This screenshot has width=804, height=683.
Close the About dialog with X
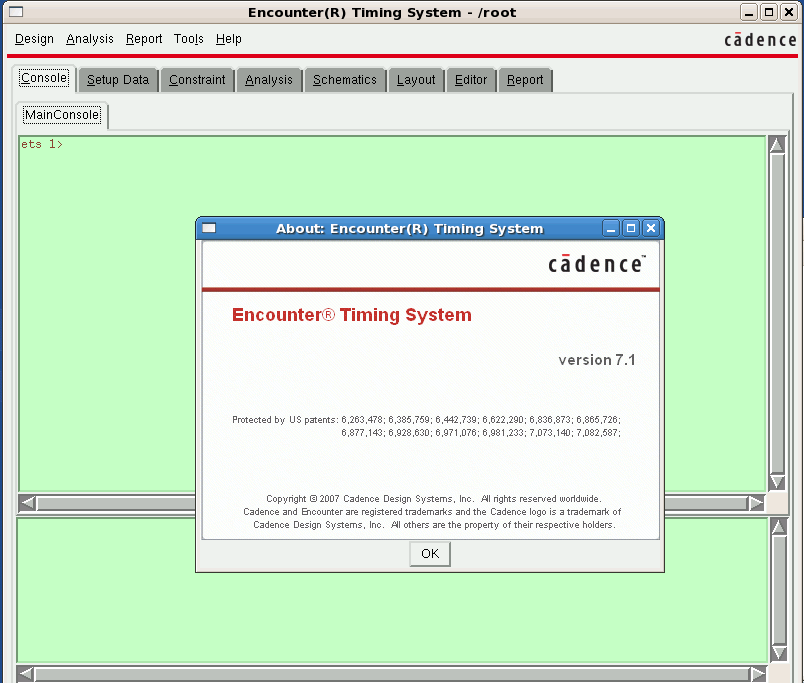coord(651,228)
